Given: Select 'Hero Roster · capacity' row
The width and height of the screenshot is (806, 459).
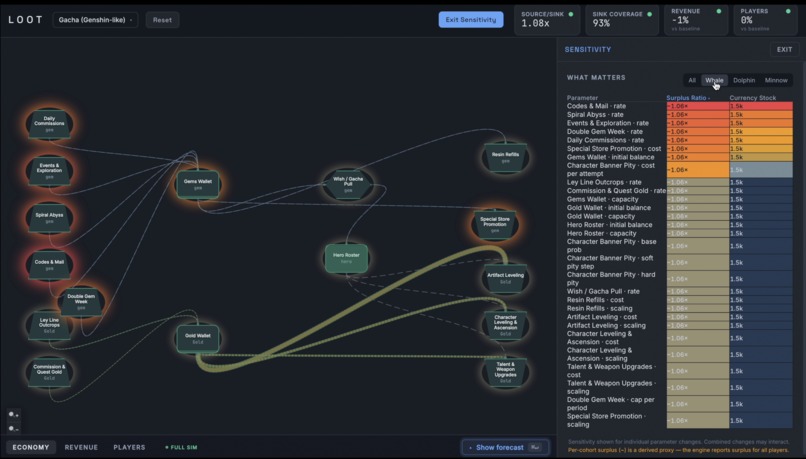Looking at the screenshot, I should click(680, 233).
